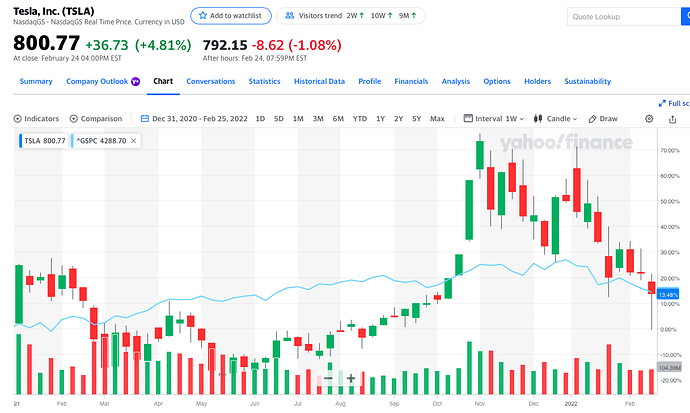Open the Sustainability tab
Screen dimensions: 690x413
(x=588, y=81)
